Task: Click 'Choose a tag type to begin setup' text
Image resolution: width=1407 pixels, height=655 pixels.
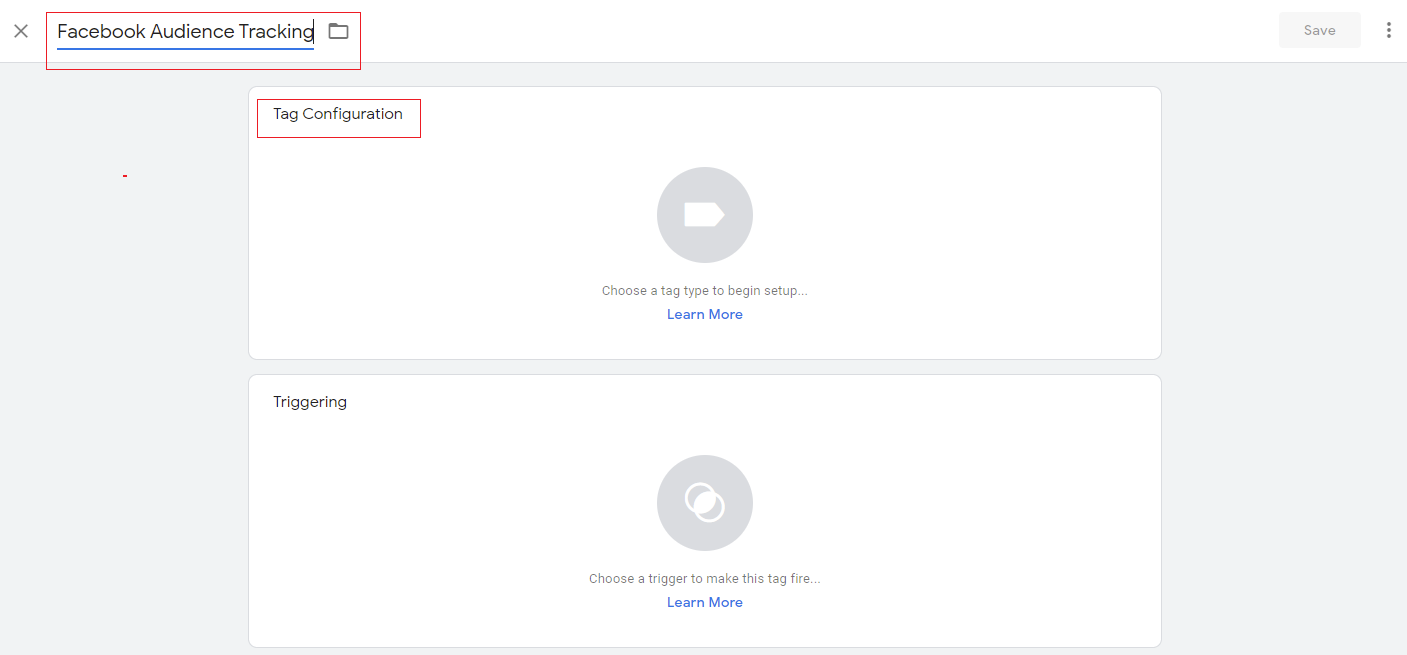Action: (x=704, y=291)
